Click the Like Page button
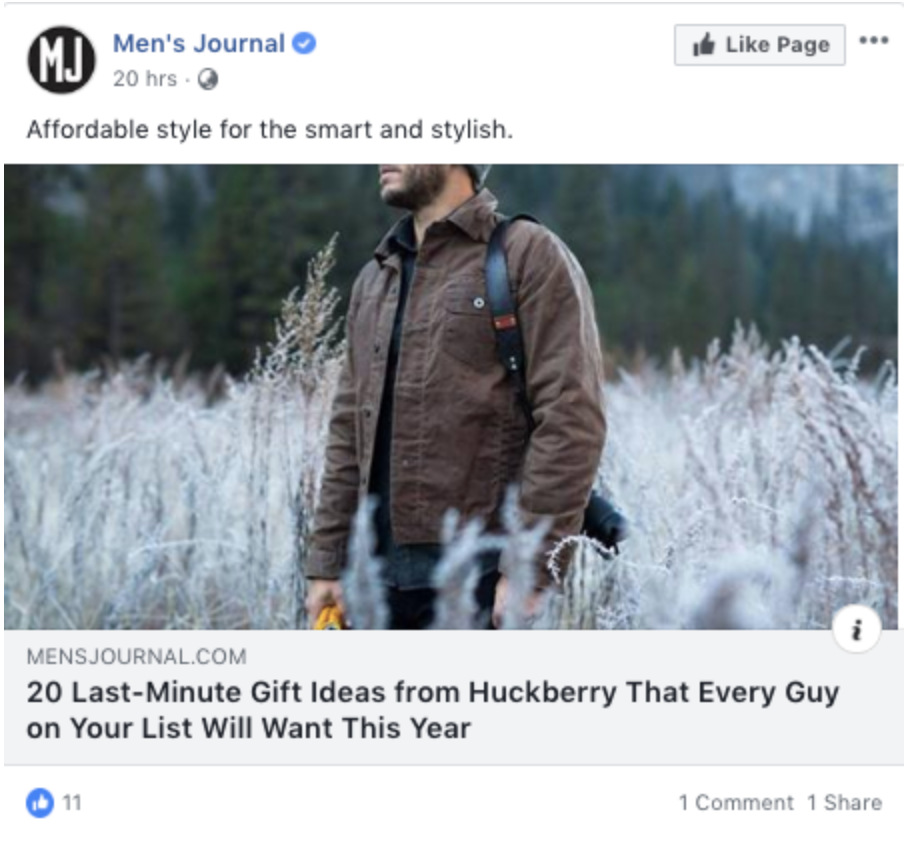This screenshot has height=850, width=906. (761, 44)
